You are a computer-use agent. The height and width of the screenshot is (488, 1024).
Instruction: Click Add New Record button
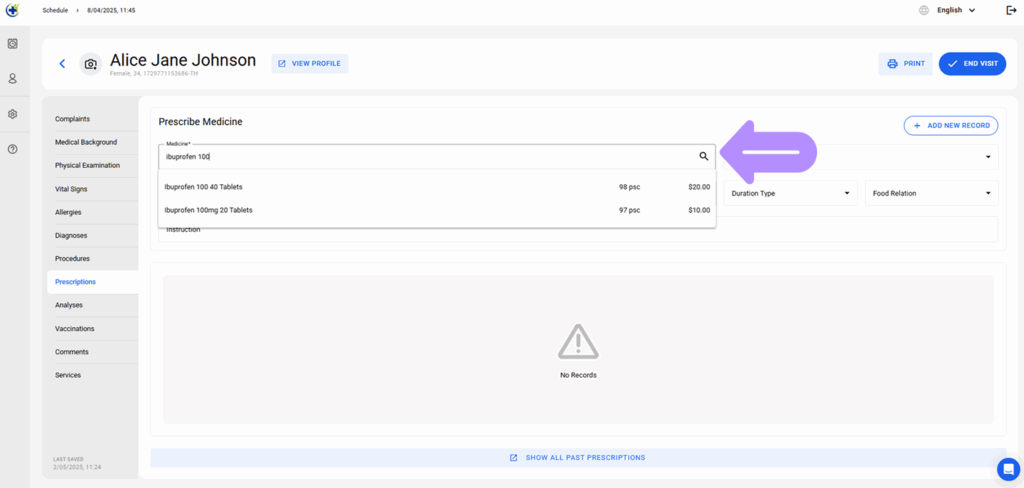pos(951,125)
